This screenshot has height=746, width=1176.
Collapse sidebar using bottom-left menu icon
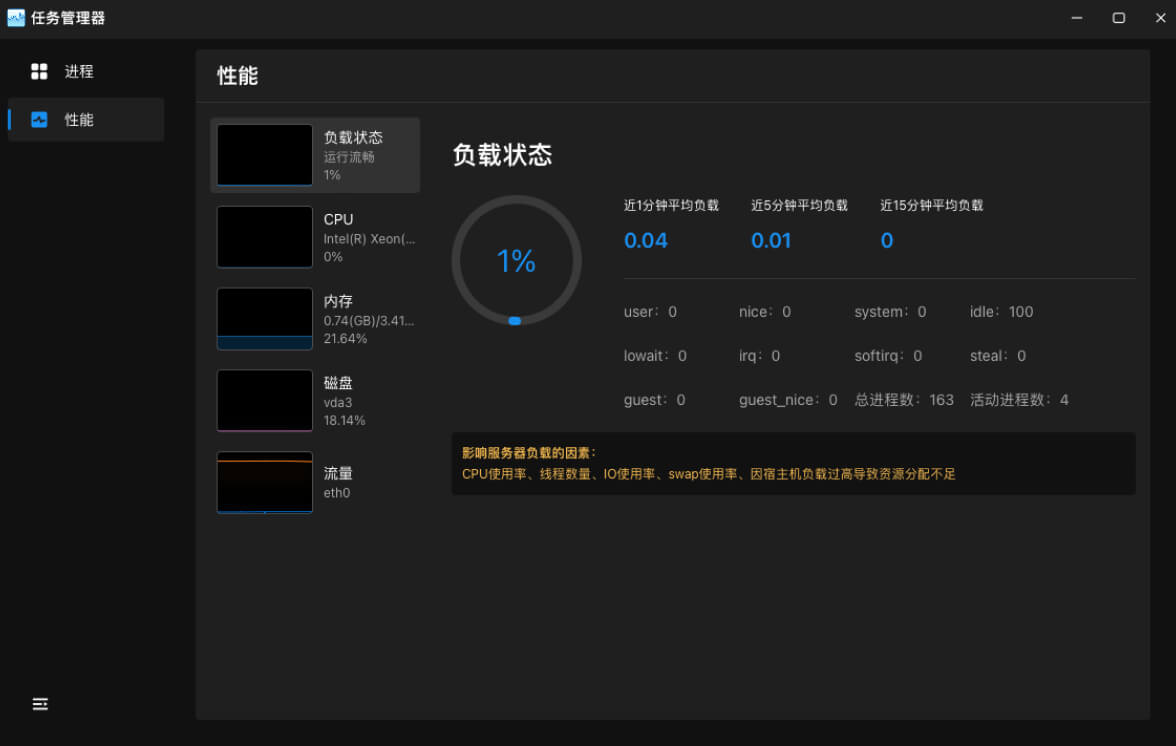pos(40,704)
